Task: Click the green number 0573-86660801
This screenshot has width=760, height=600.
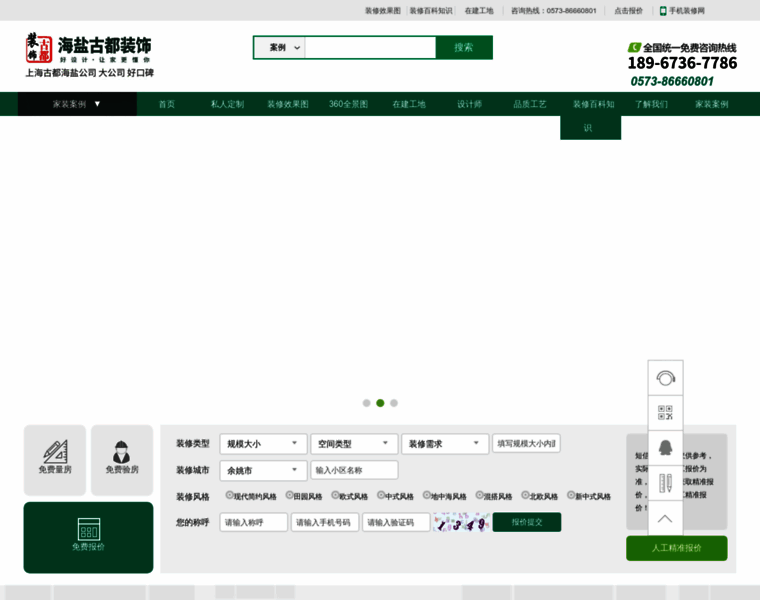Action: [672, 81]
